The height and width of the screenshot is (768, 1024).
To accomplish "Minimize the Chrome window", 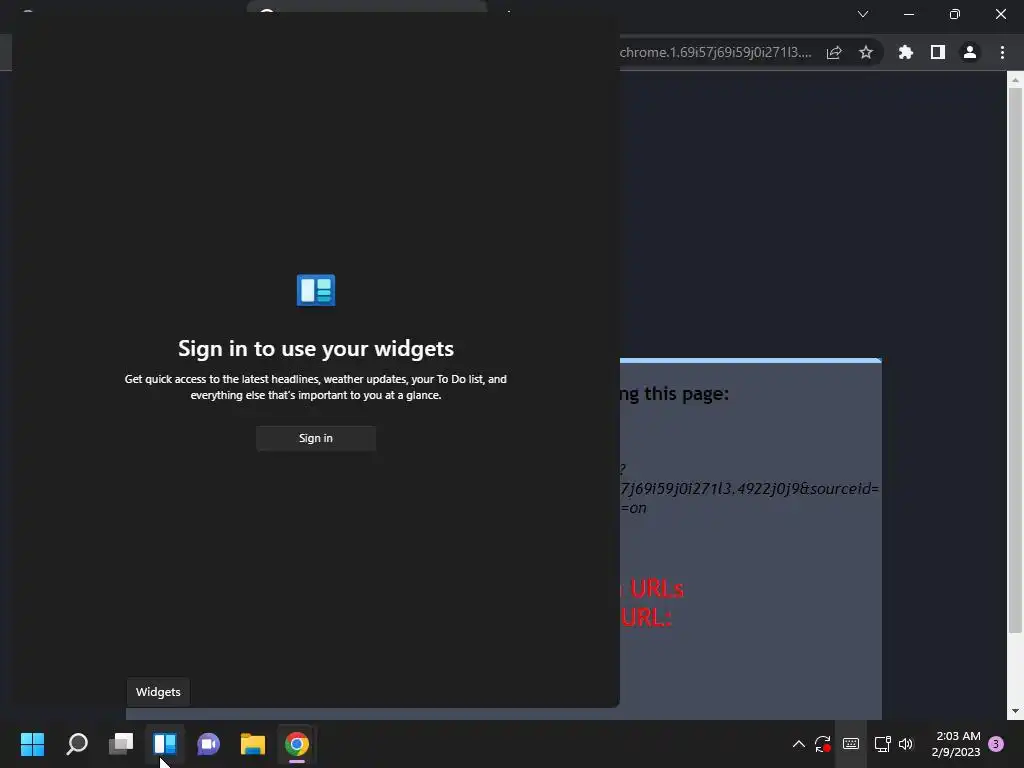I will click(x=908, y=14).
